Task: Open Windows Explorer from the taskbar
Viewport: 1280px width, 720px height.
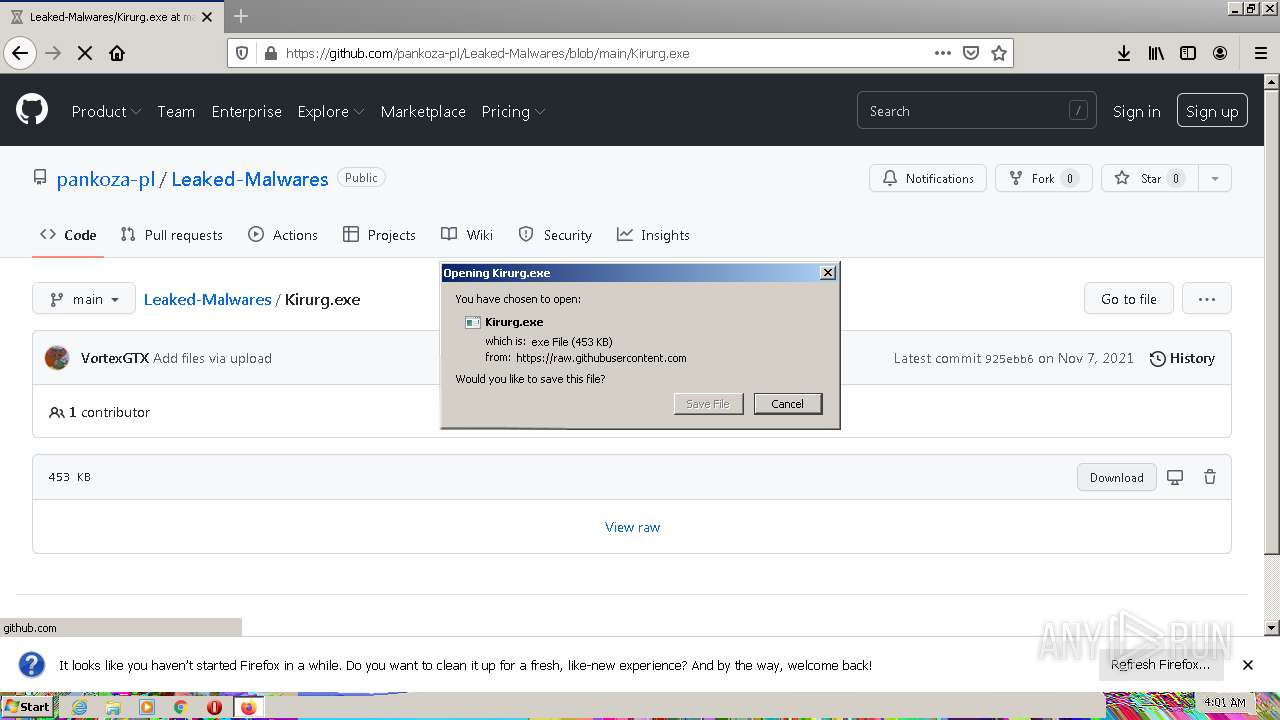Action: [113, 707]
